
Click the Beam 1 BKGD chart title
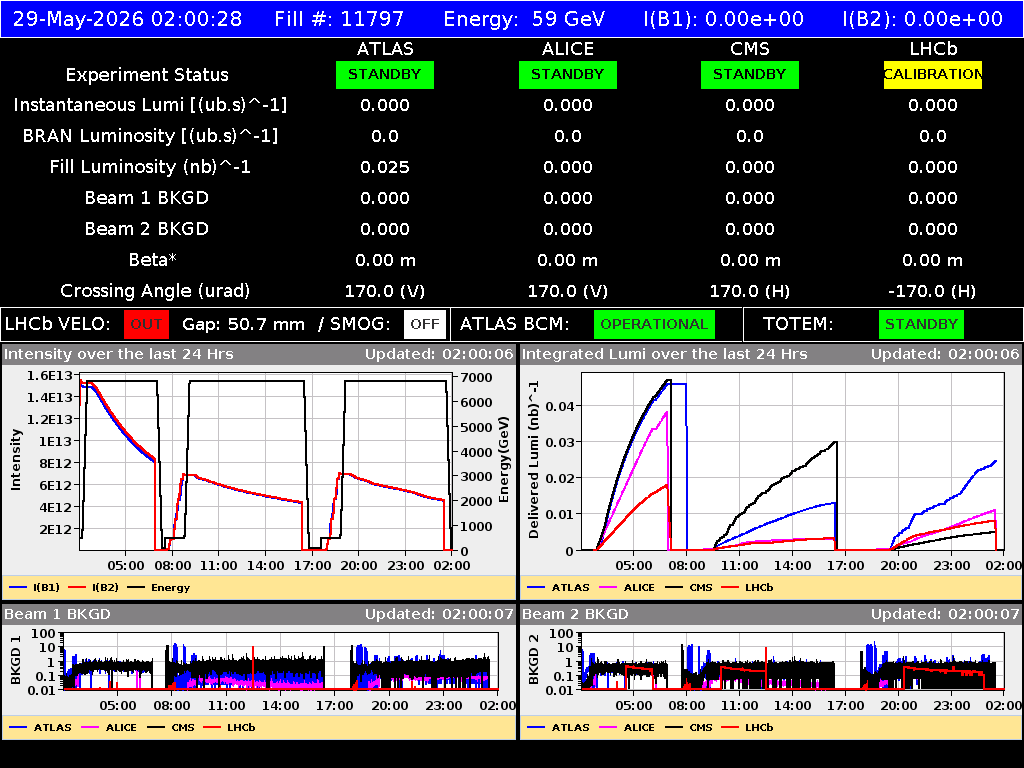pos(57,615)
